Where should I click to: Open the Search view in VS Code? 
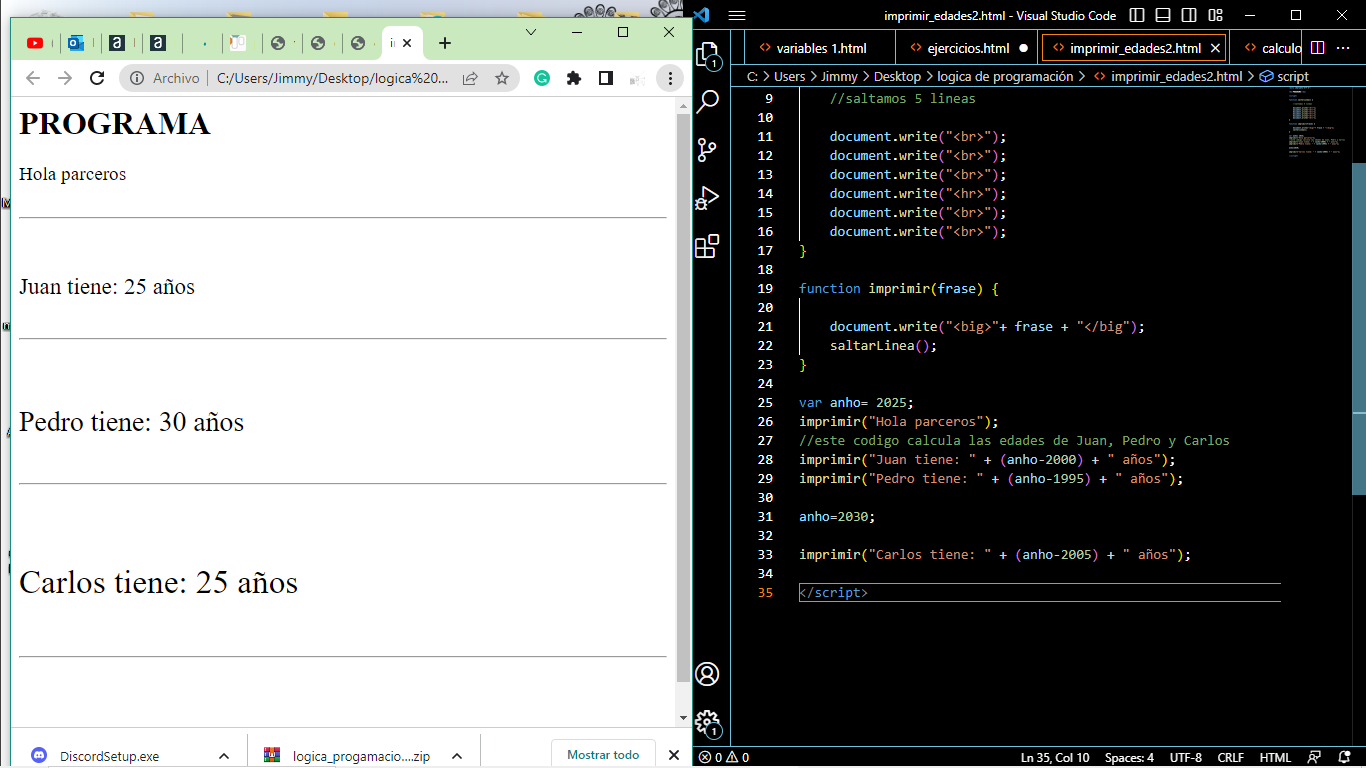pyautogui.click(x=708, y=101)
